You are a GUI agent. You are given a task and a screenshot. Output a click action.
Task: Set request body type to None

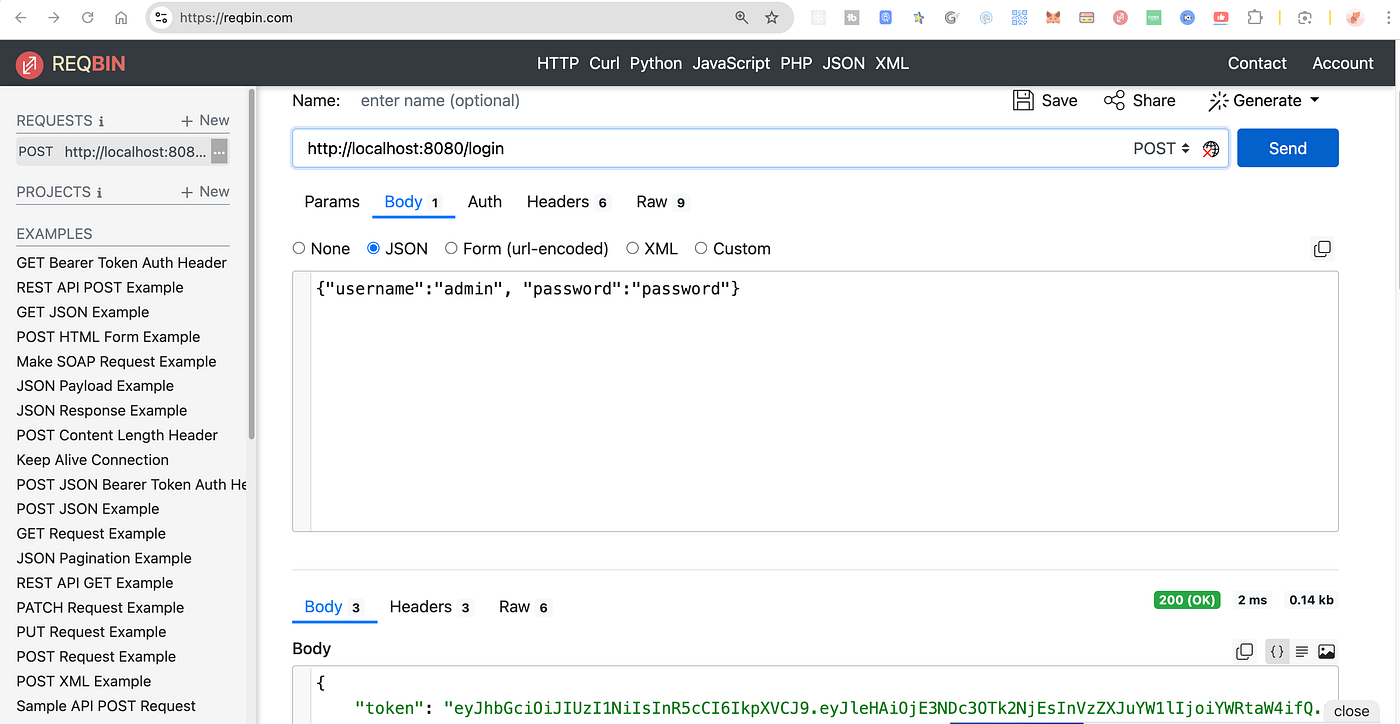299,248
